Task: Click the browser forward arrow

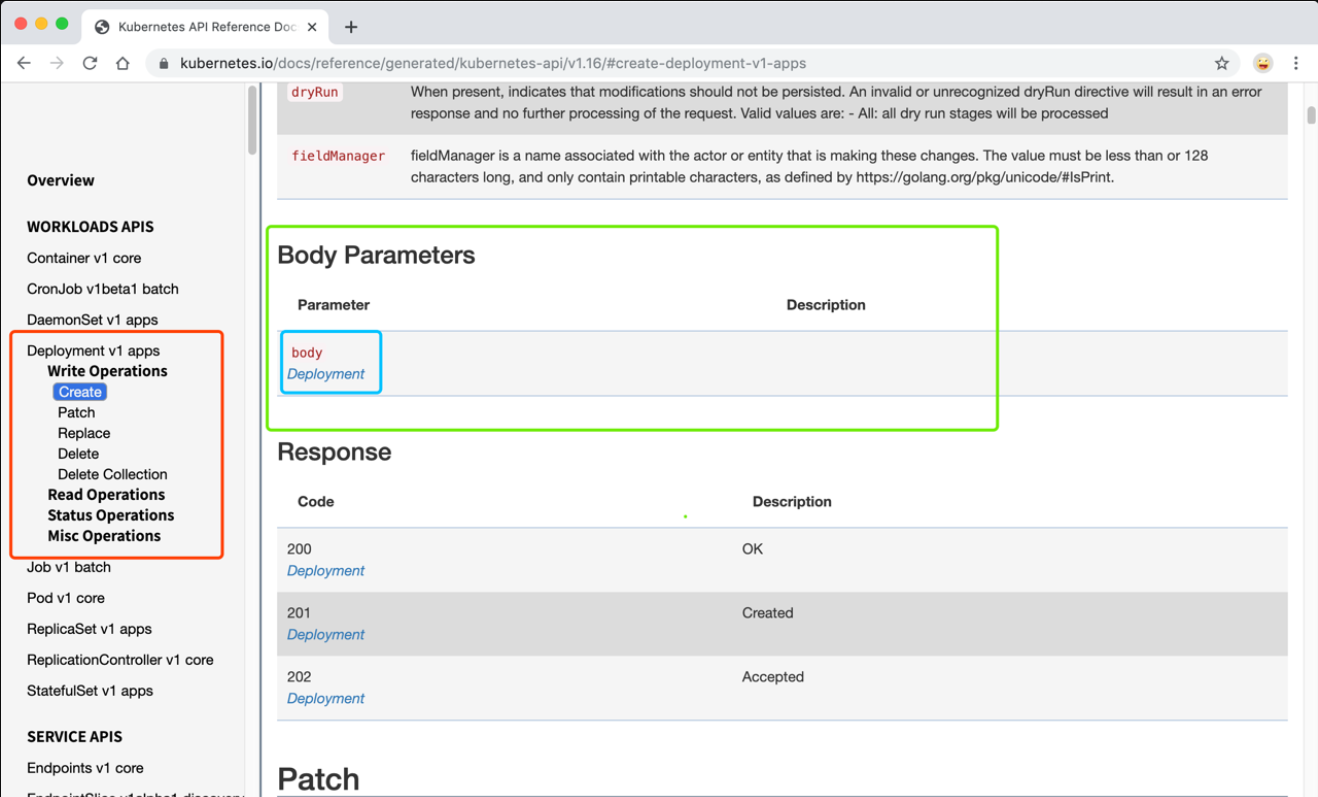Action: pos(57,63)
